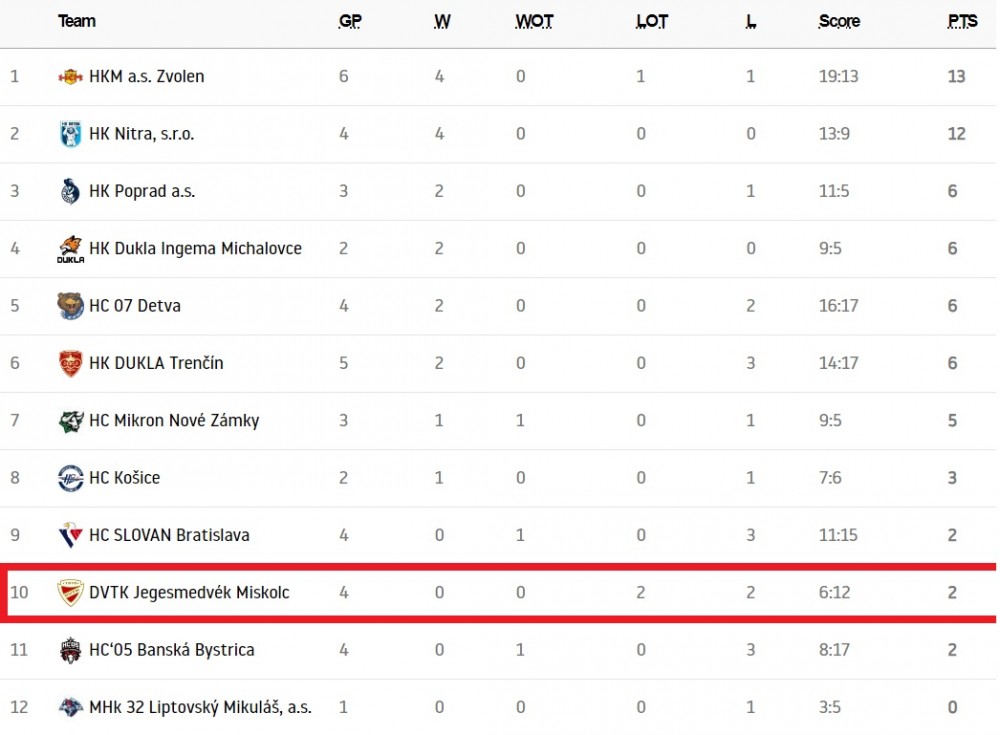Click the HK DUKLA Trenčín logo
The height and width of the screenshot is (735, 1000).
[70, 363]
